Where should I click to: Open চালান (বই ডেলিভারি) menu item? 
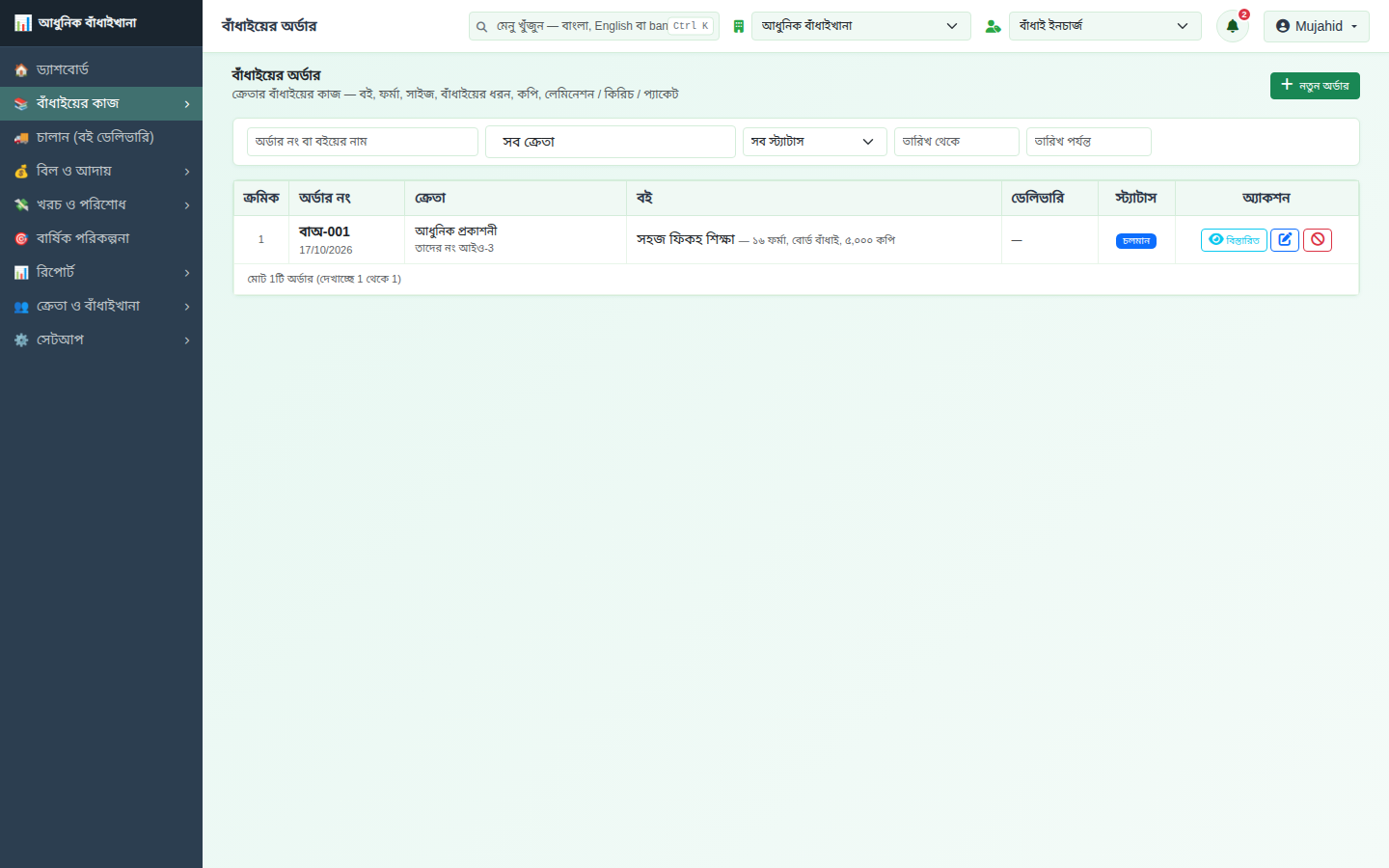(x=101, y=137)
